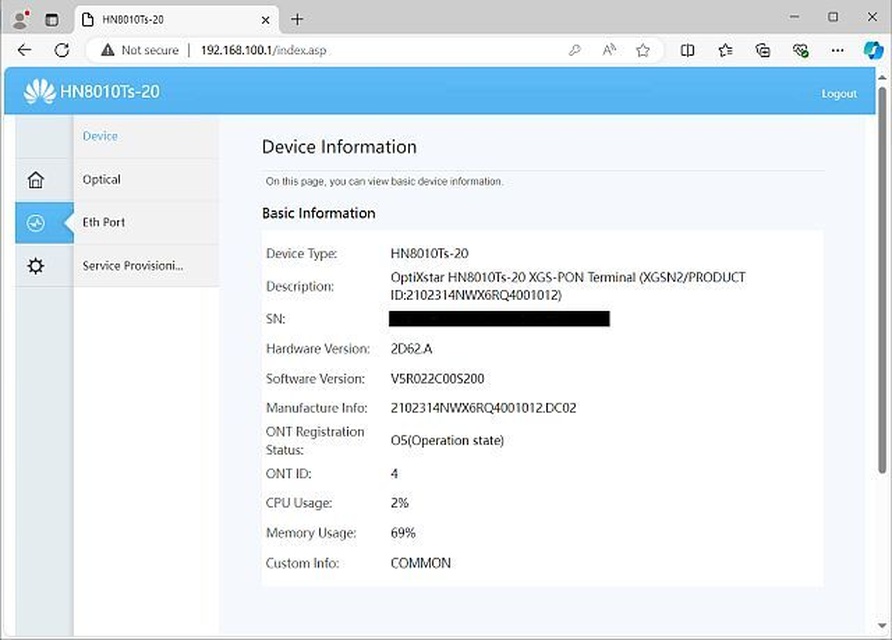Click the Manufacture Info label
Image resolution: width=892 pixels, height=640 pixels.
[316, 408]
